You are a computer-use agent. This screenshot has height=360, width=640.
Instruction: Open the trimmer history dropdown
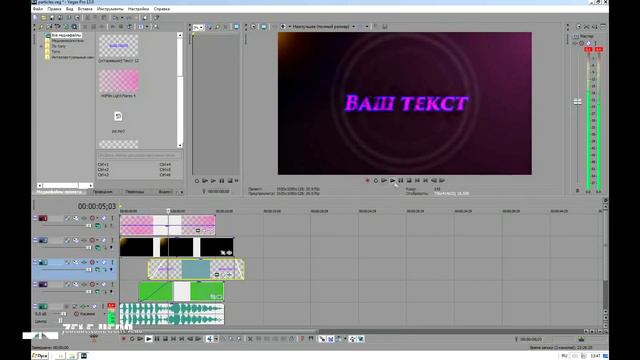[x=198, y=27]
